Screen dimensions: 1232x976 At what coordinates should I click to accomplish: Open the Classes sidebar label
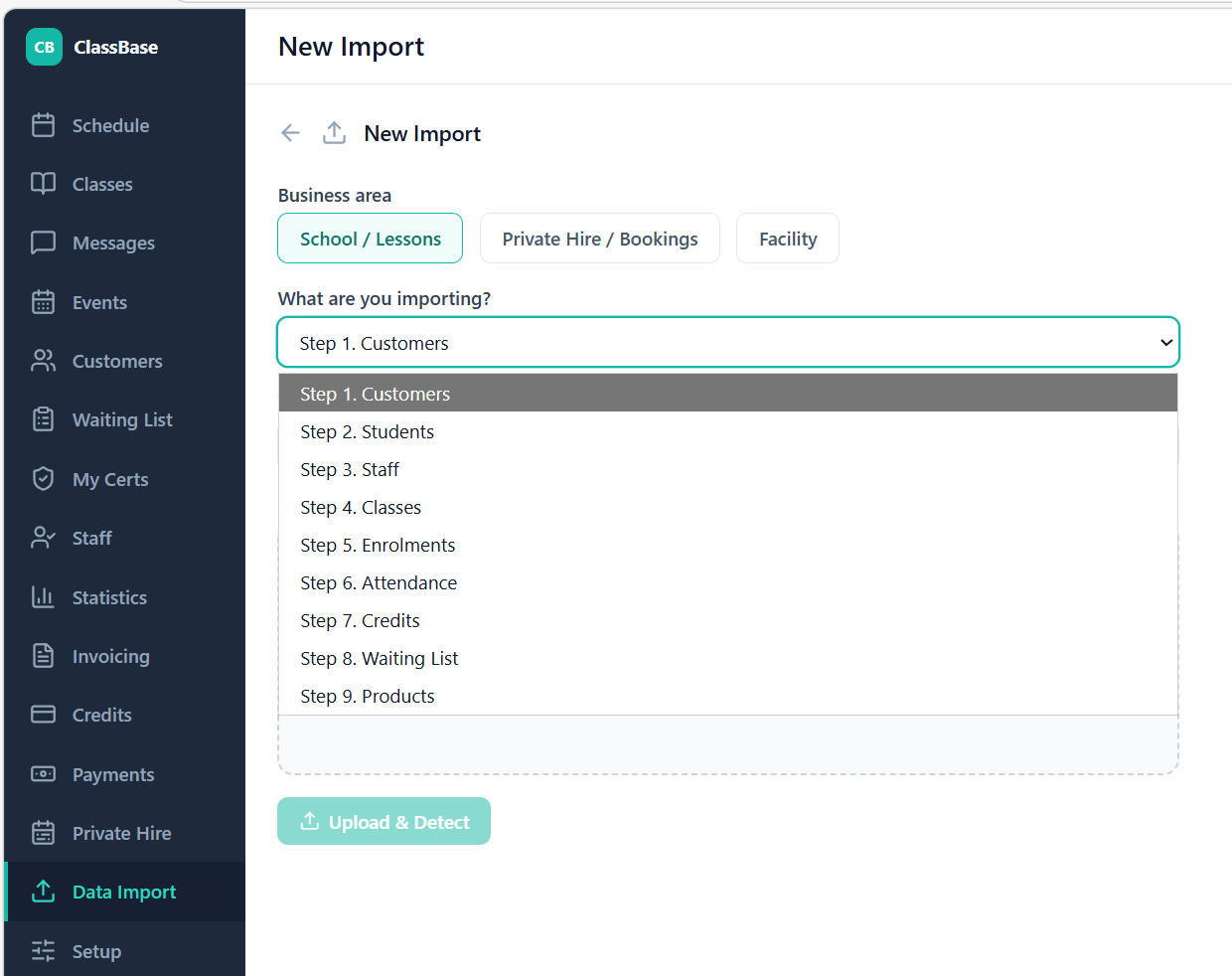tap(102, 184)
